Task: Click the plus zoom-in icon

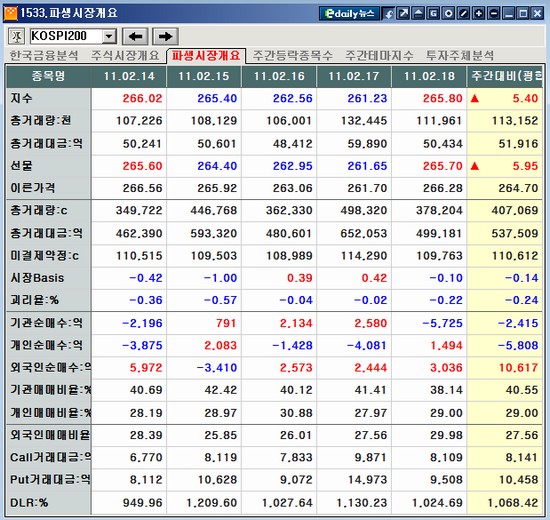Action: tap(478, 14)
